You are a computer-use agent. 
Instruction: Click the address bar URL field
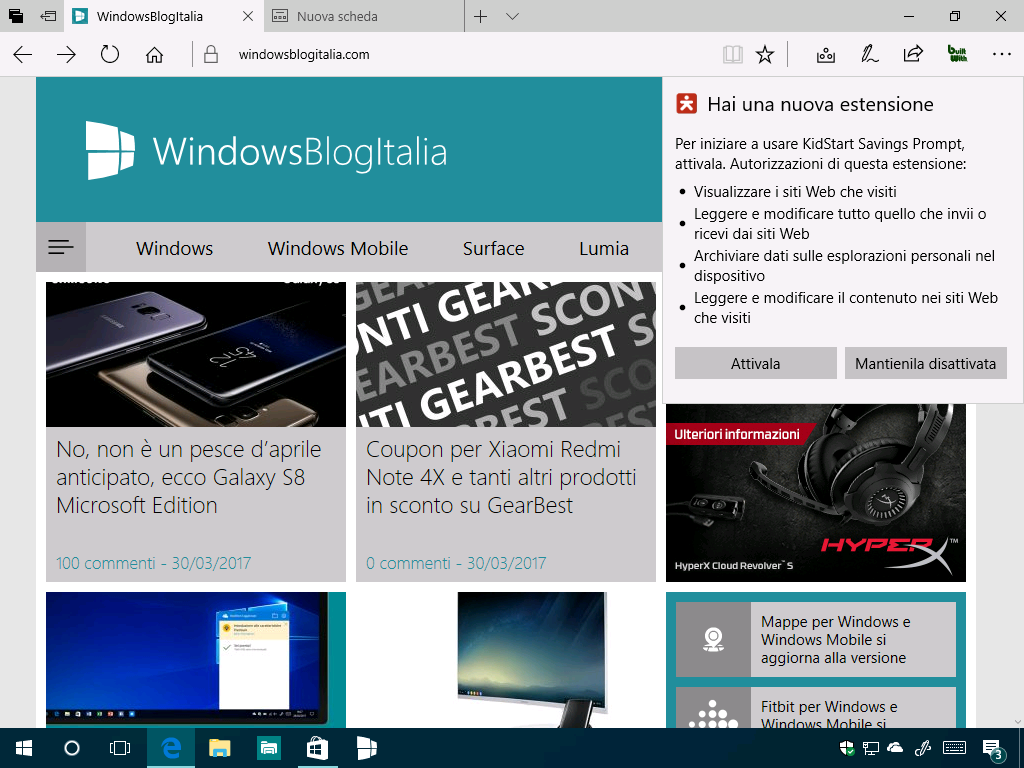(x=457, y=54)
